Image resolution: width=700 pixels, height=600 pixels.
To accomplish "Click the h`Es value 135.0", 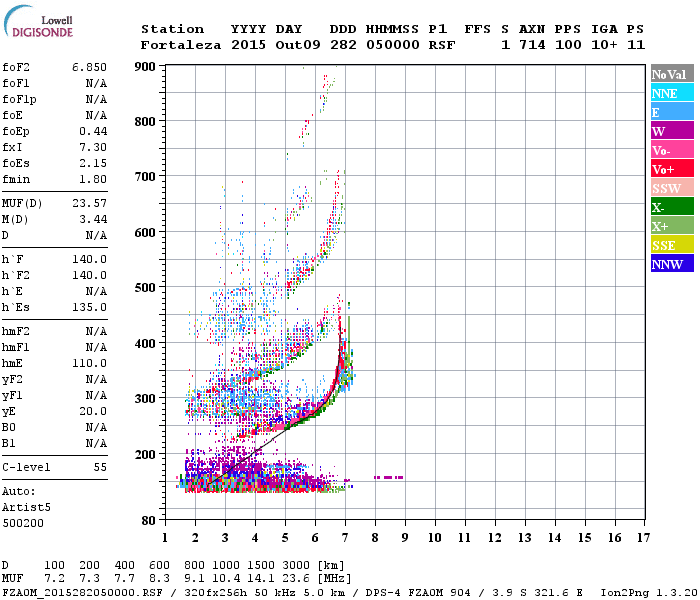I will point(89,308).
